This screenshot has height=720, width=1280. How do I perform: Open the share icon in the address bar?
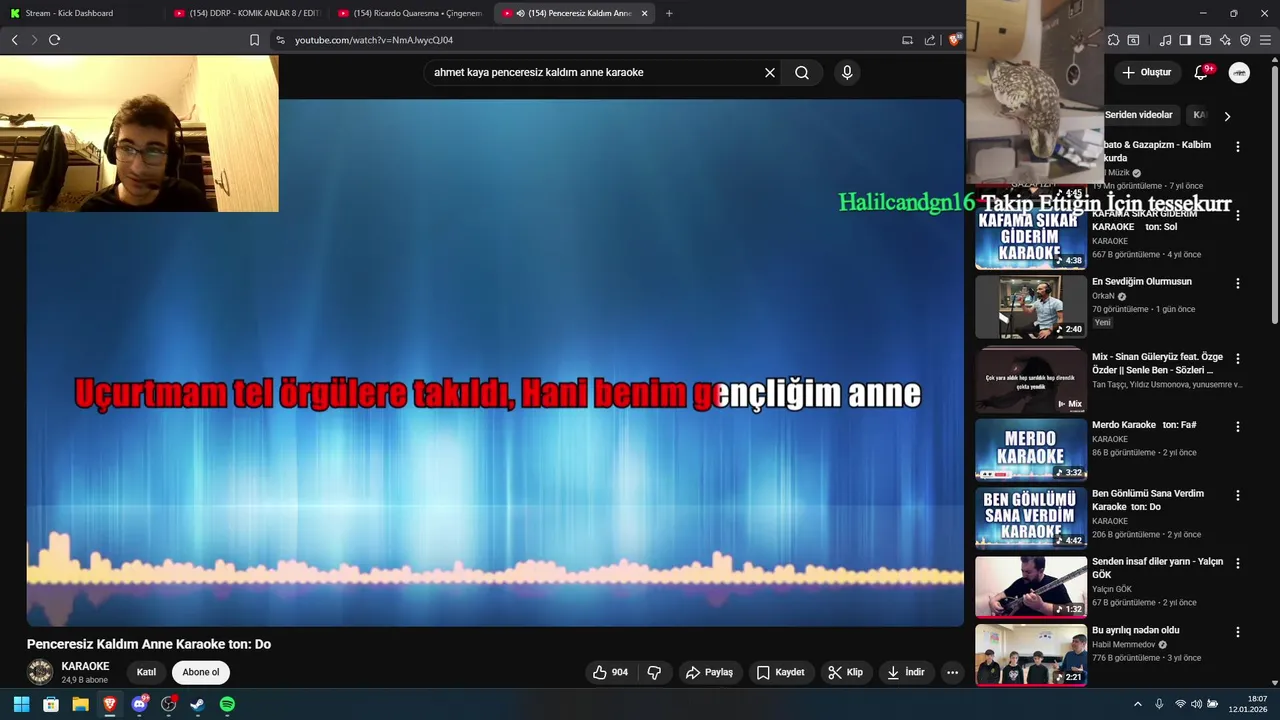point(930,40)
